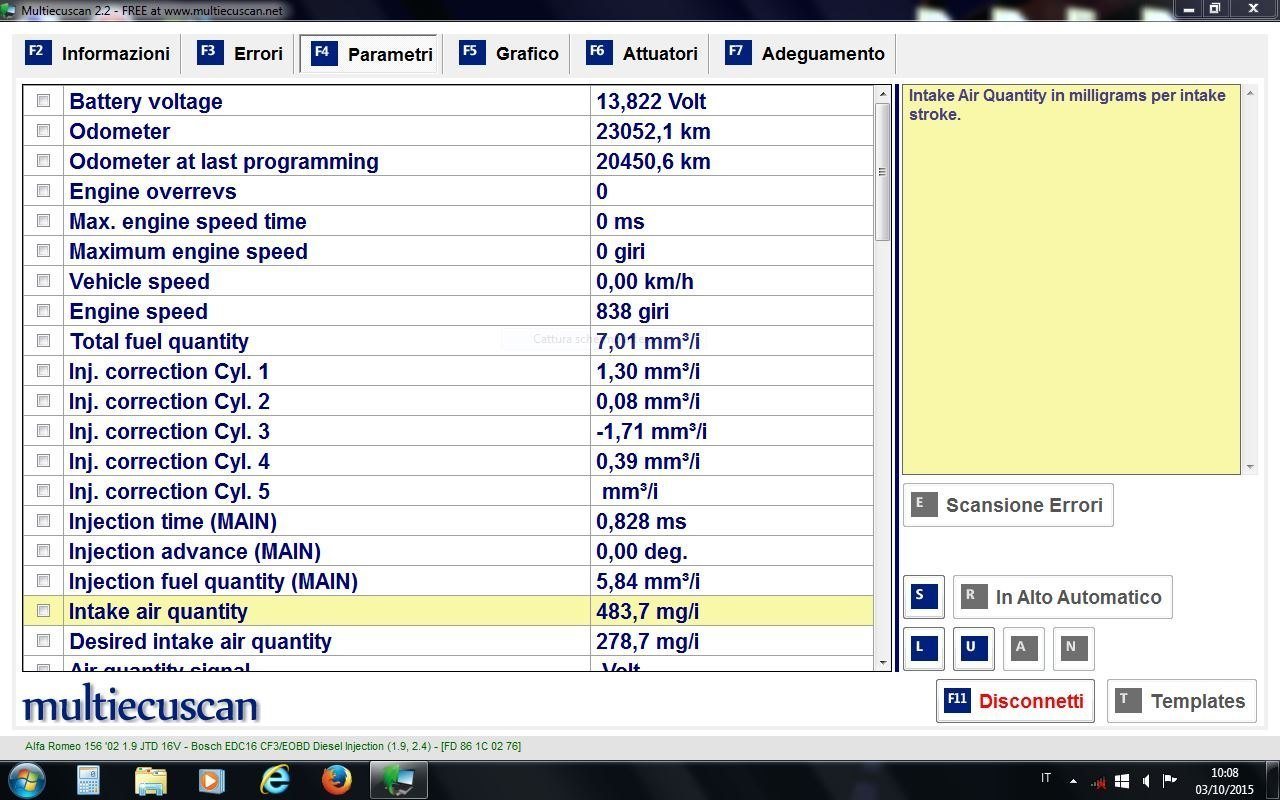Open the taskbar clock and date
The height and width of the screenshot is (800, 1280).
click(1224, 781)
